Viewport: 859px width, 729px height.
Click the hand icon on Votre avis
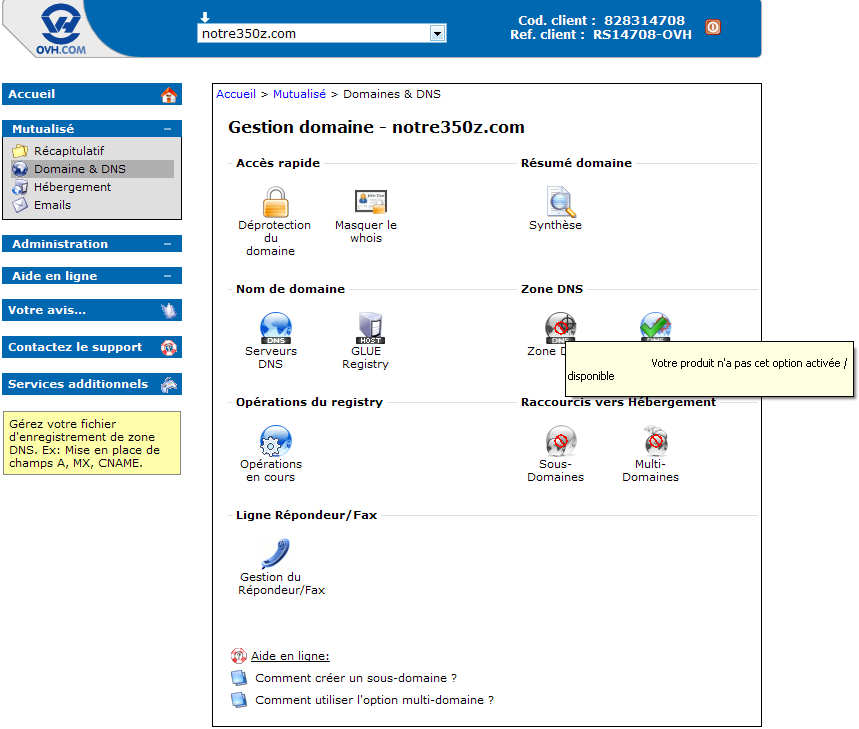[169, 311]
